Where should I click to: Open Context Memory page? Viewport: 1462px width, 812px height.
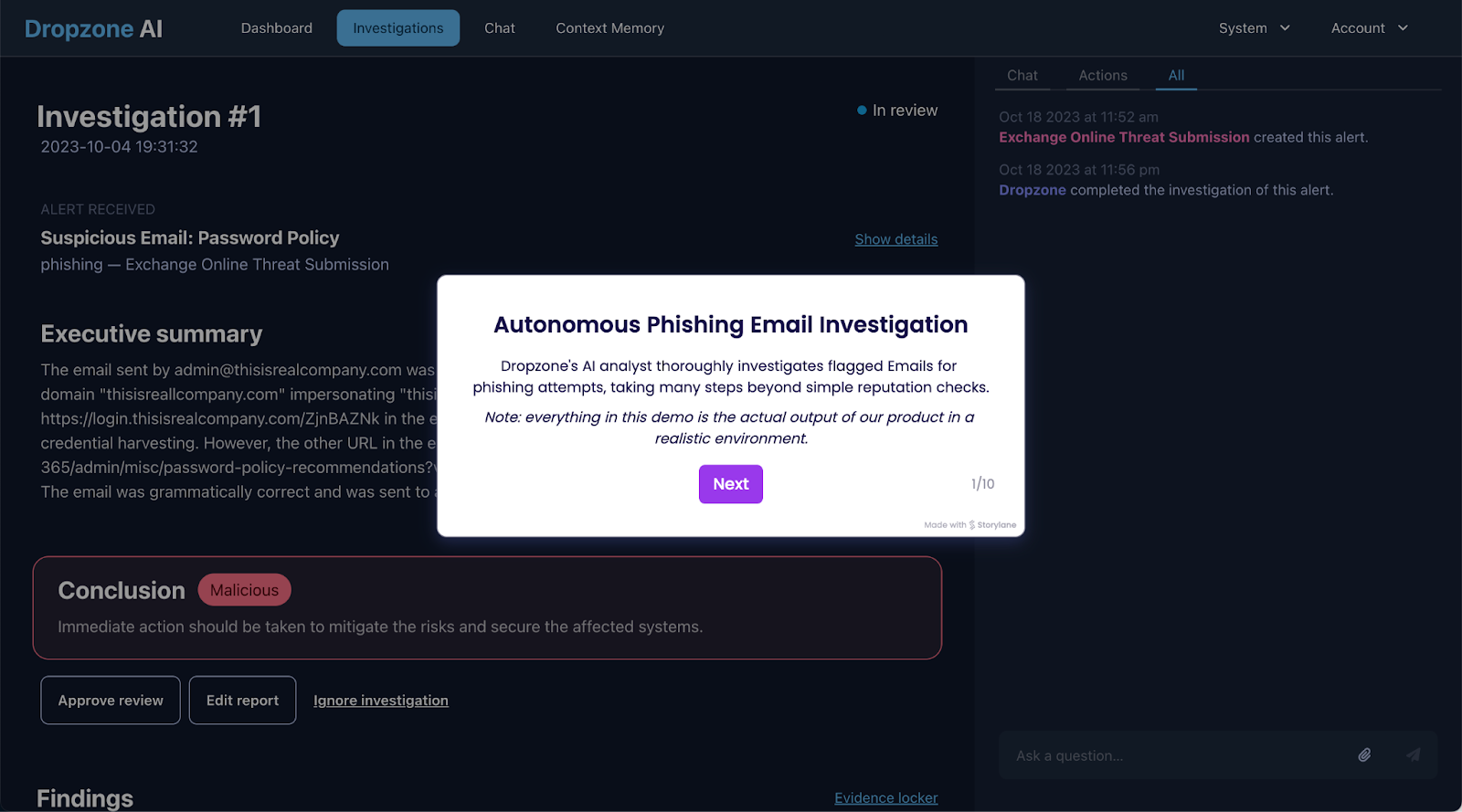610,28
